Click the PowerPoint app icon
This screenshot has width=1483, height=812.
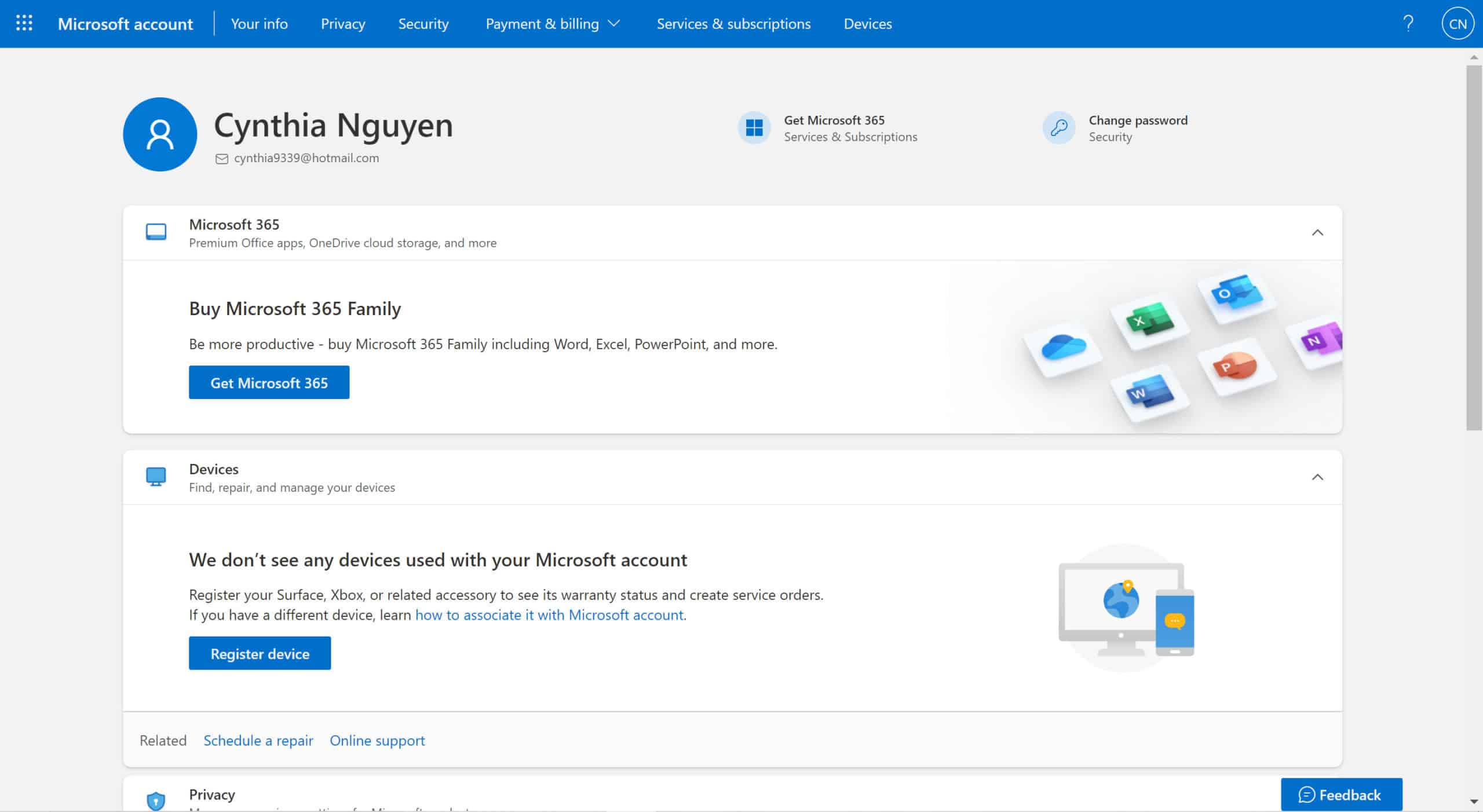[1235, 366]
